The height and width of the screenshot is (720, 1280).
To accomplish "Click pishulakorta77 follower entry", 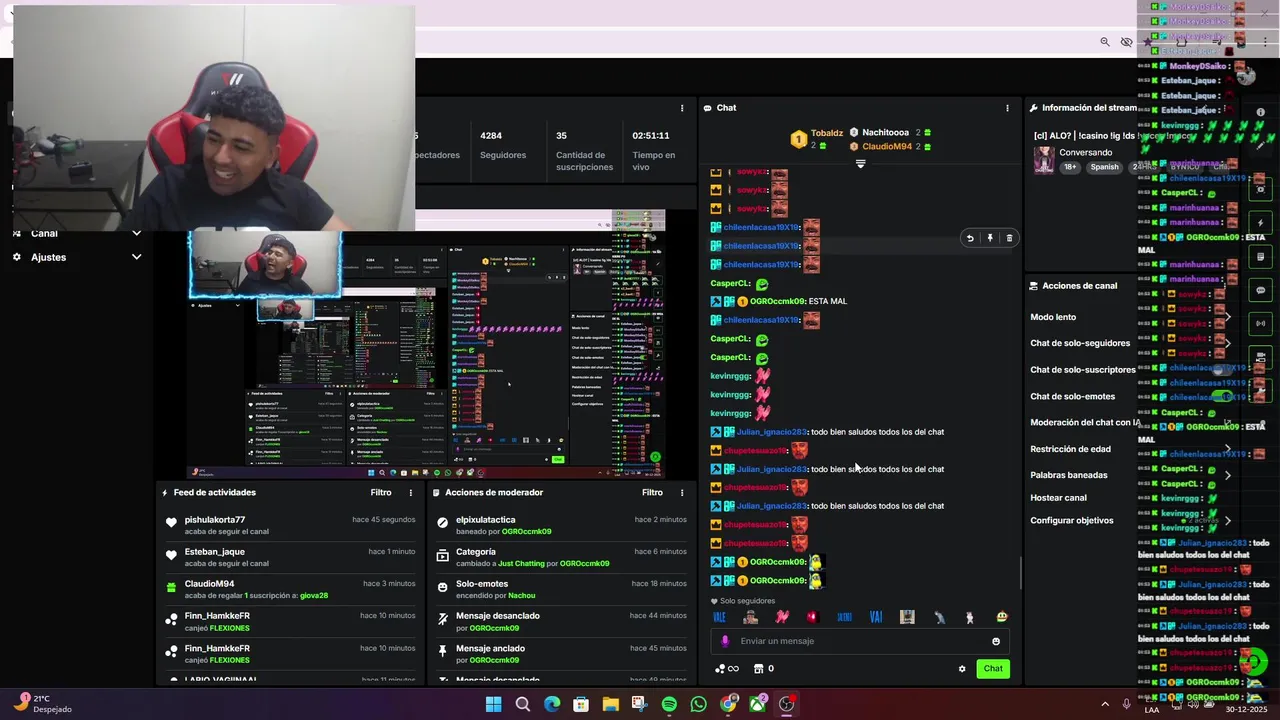I will tap(290, 526).
